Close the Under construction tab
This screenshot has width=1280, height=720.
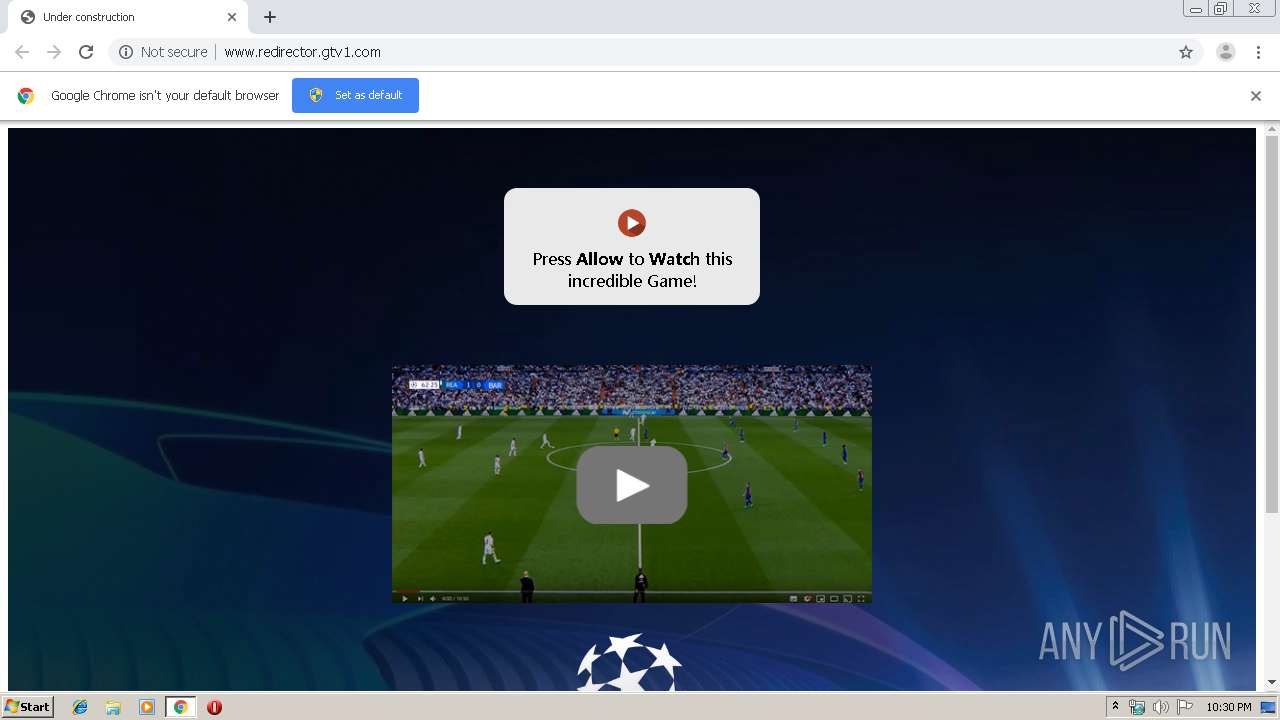232,17
